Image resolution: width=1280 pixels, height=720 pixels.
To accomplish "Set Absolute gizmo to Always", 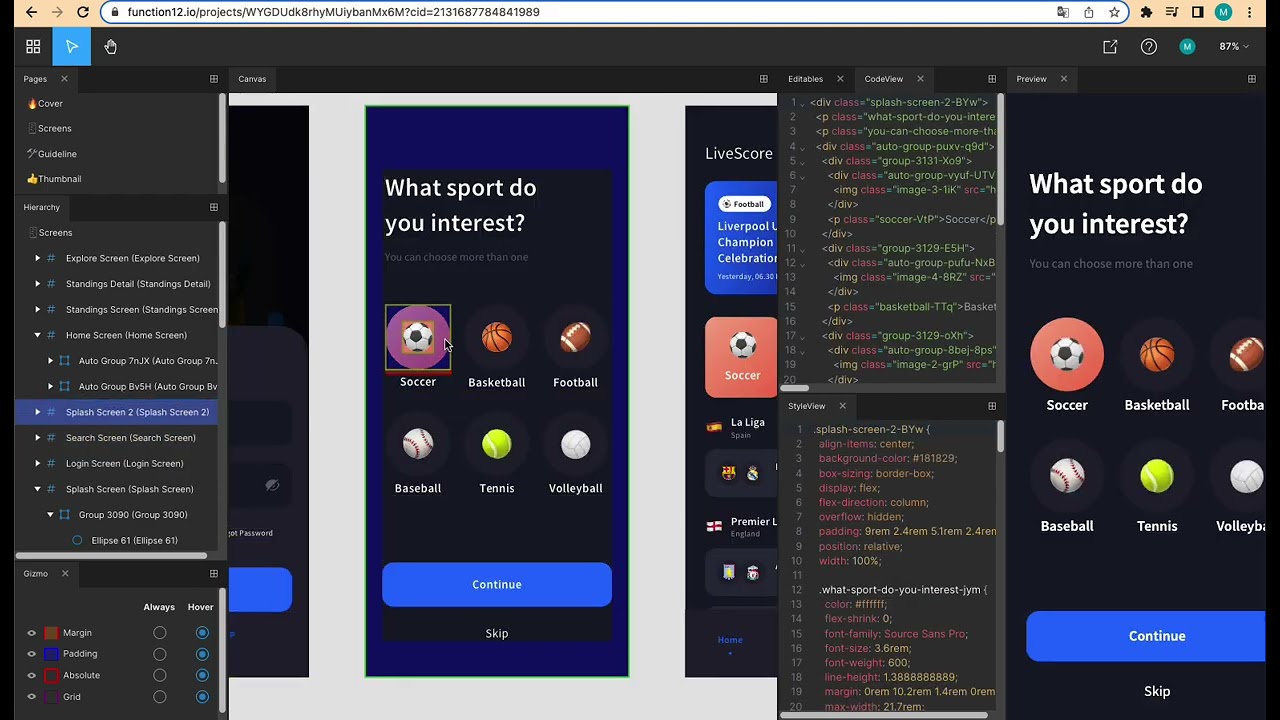I will click(160, 675).
